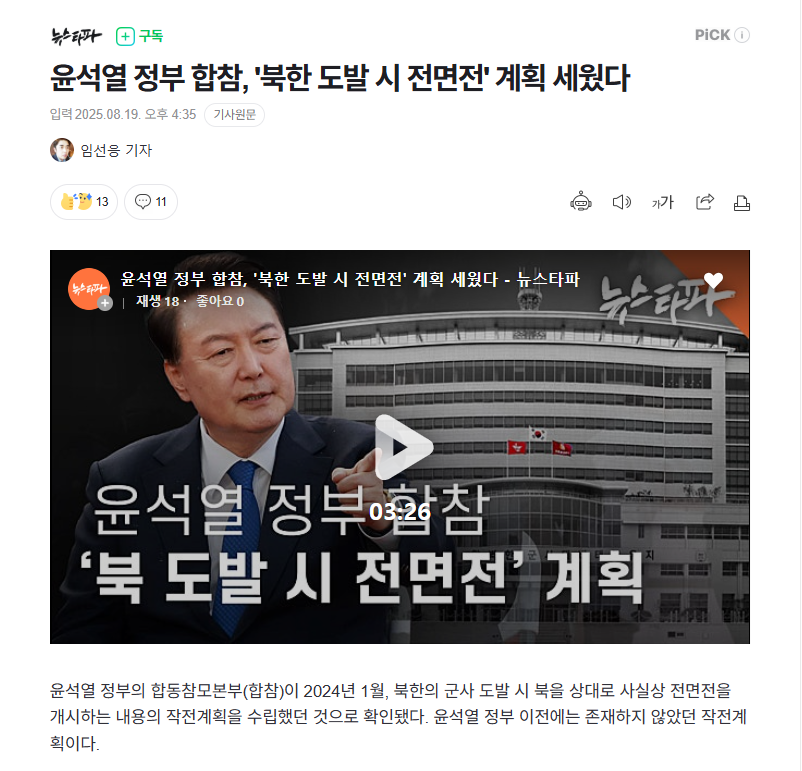Open the PiCK info icon
The height and width of the screenshot is (771, 802).
pyautogui.click(x=742, y=35)
